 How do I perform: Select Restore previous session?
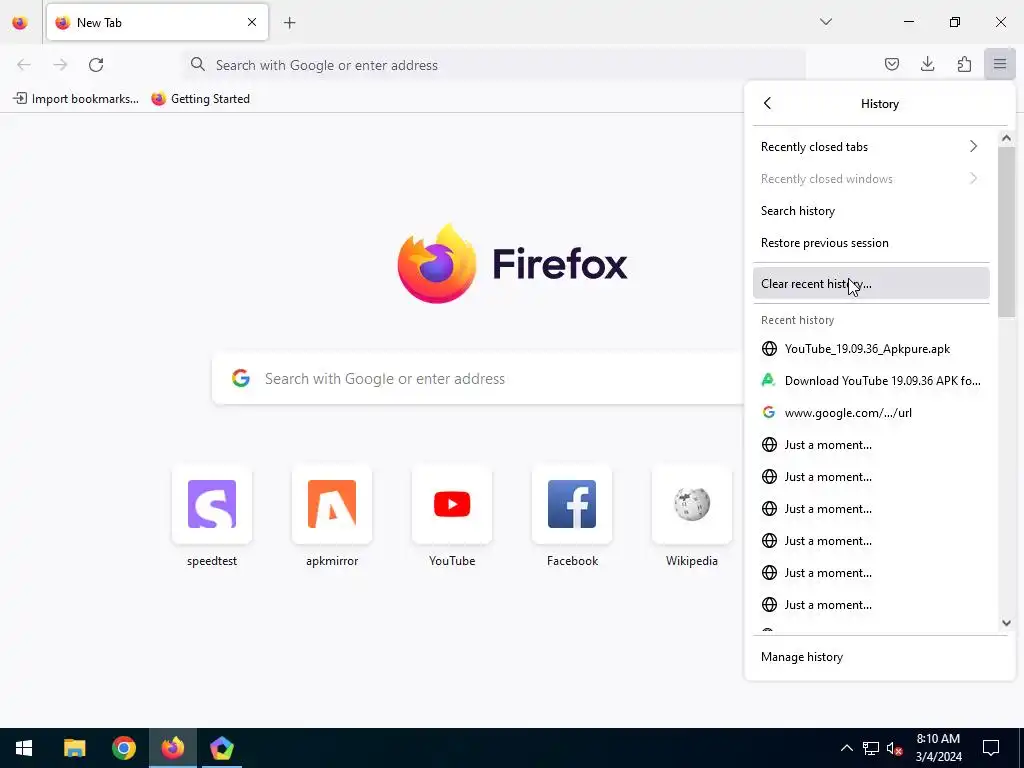[x=871, y=242]
